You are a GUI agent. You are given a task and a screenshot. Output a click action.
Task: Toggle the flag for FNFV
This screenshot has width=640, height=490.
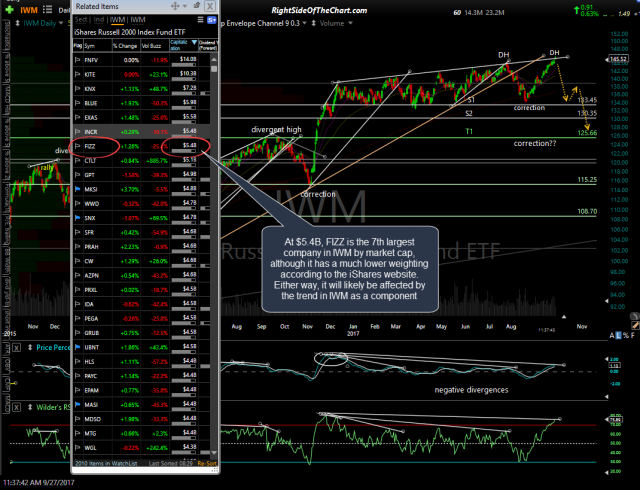pyautogui.click(x=78, y=60)
